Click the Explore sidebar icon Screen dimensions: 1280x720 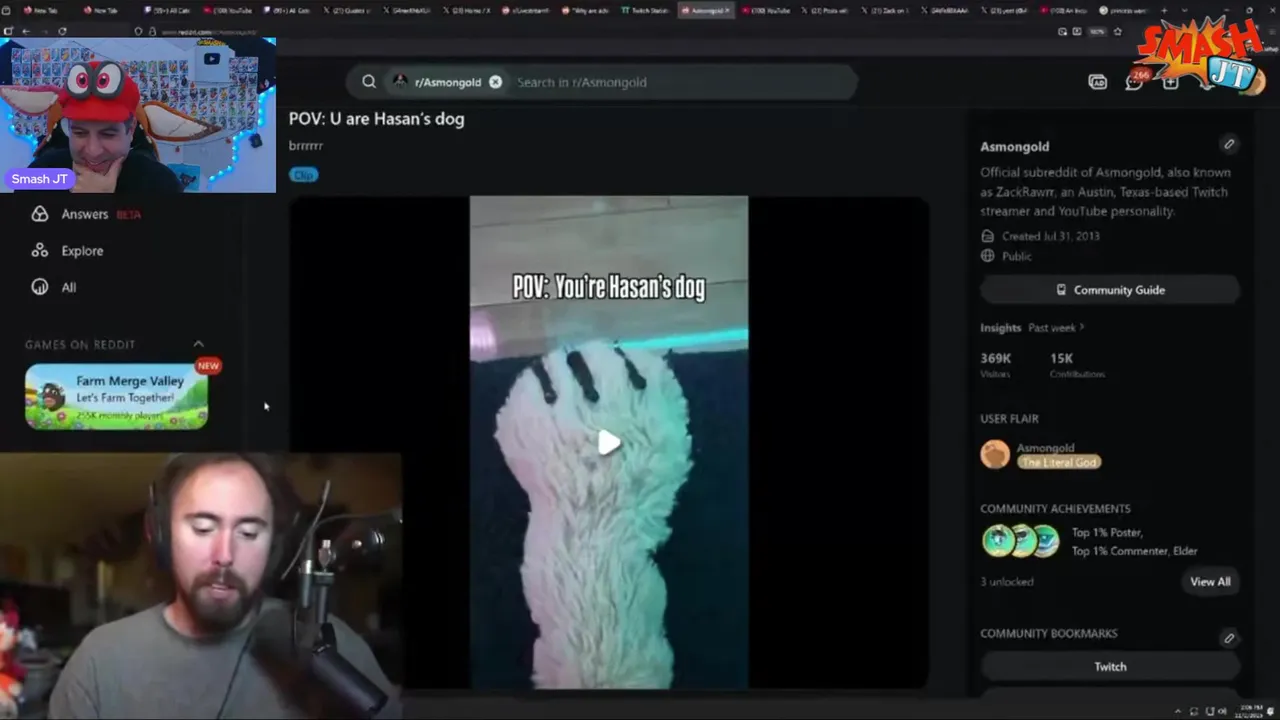tap(40, 251)
